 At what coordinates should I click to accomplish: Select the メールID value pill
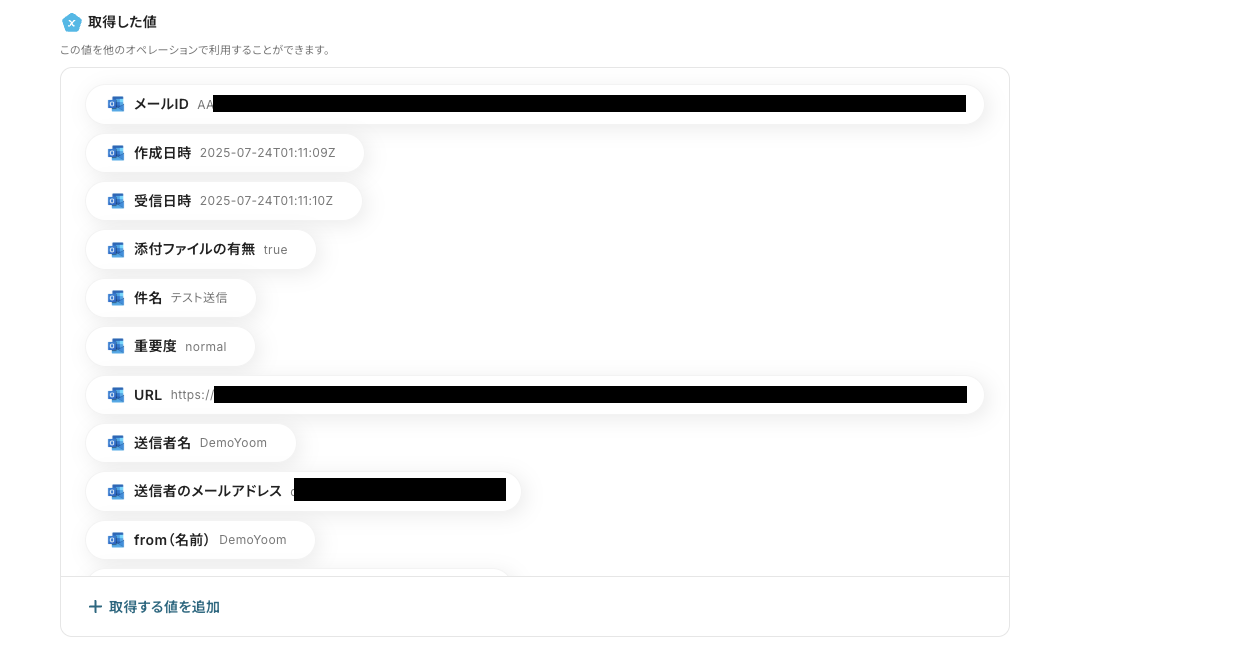535,104
